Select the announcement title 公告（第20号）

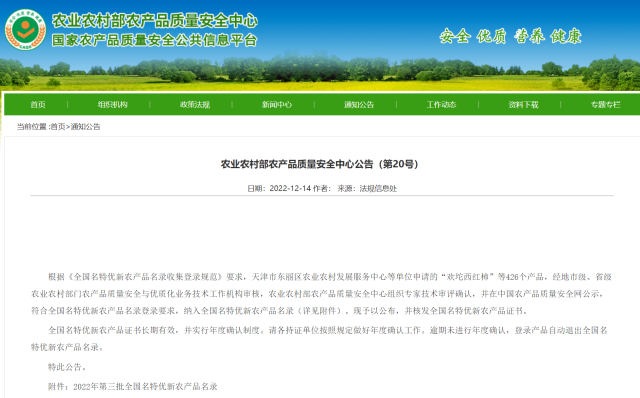[x=320, y=164]
